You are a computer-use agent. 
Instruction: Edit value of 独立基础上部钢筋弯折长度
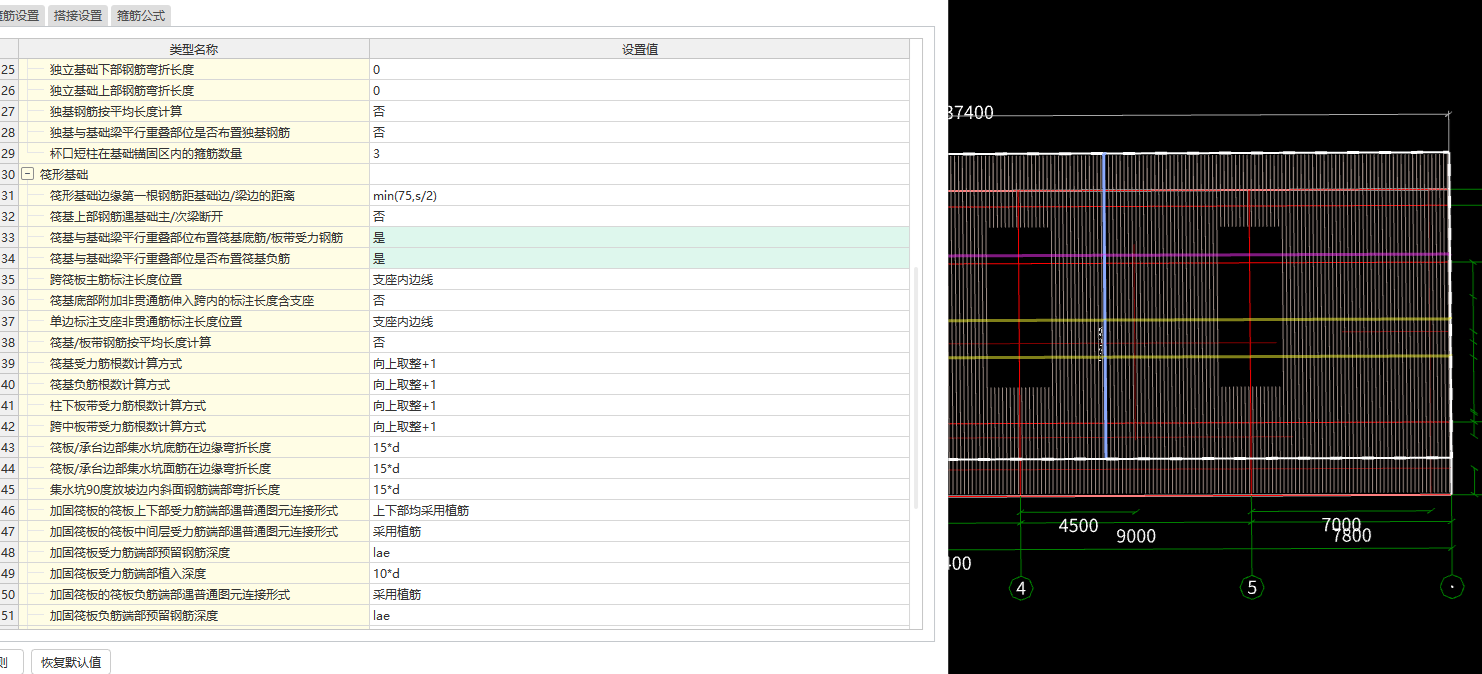[640, 91]
